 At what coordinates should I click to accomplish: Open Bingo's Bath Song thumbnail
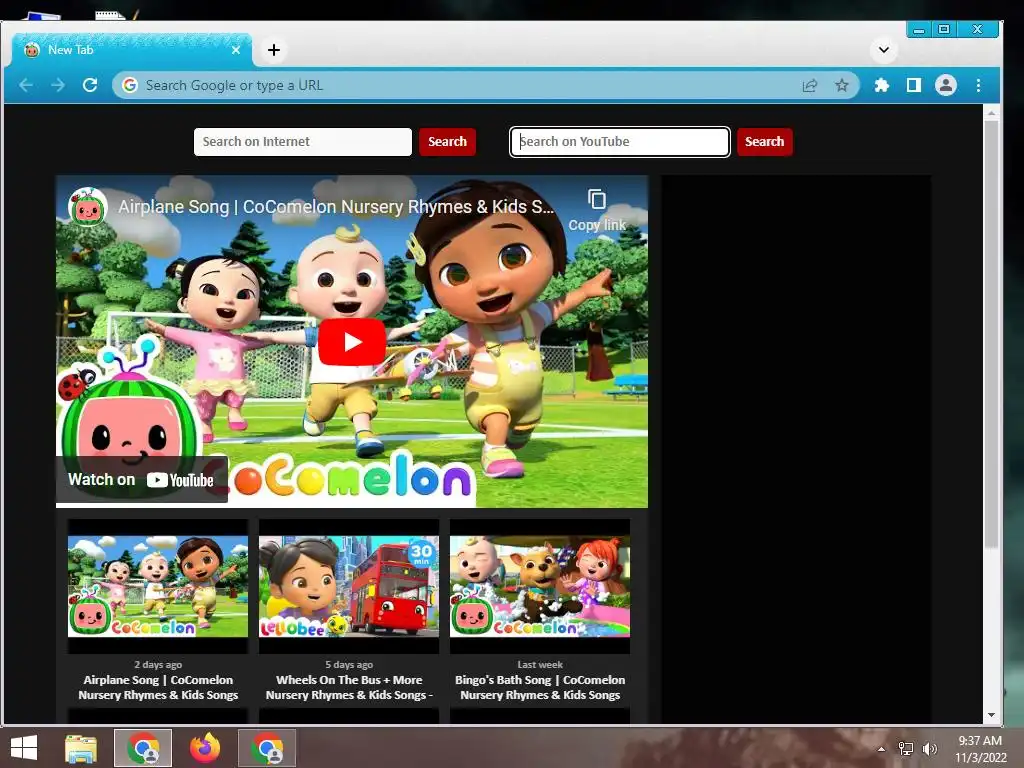(540, 586)
